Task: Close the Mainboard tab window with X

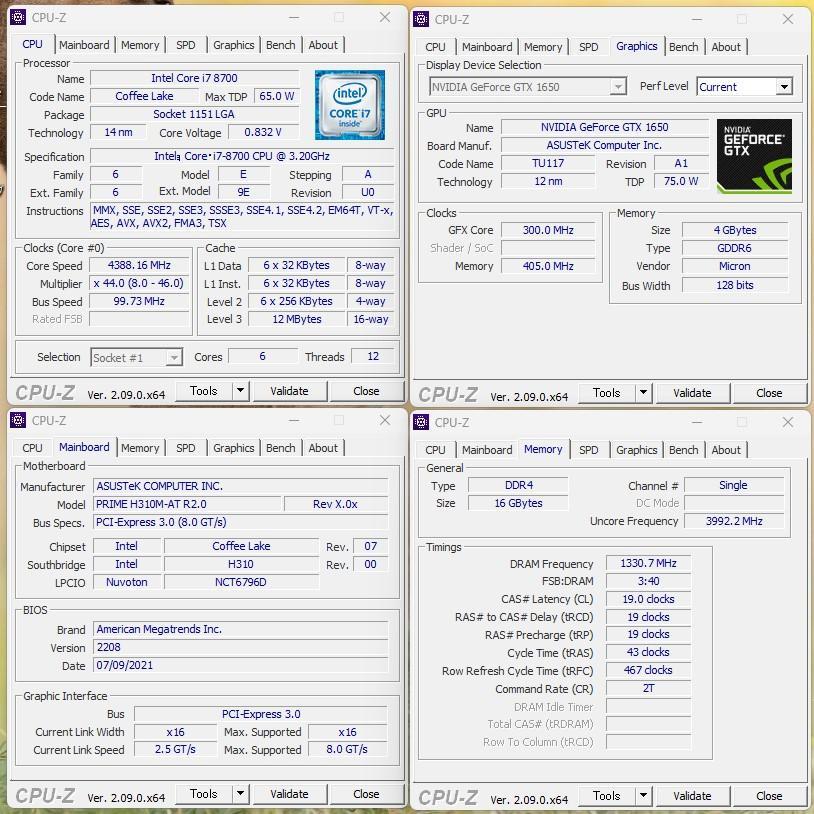Action: (385, 420)
